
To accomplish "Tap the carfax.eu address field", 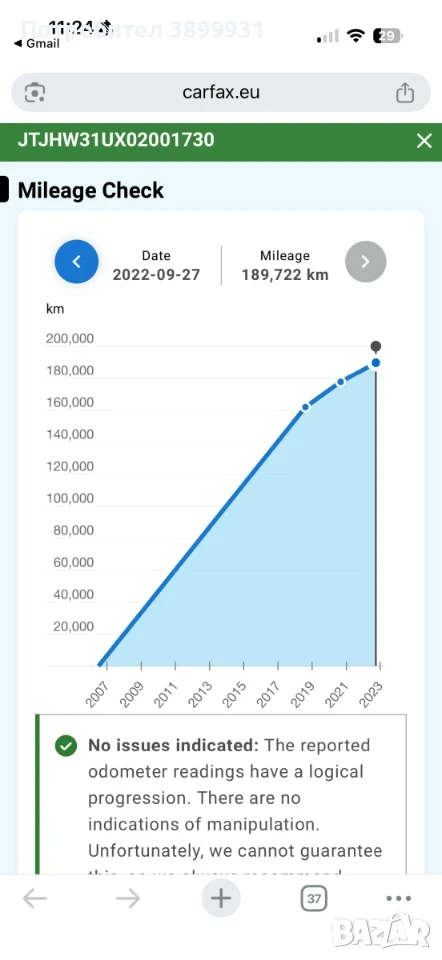I will coord(221,92).
